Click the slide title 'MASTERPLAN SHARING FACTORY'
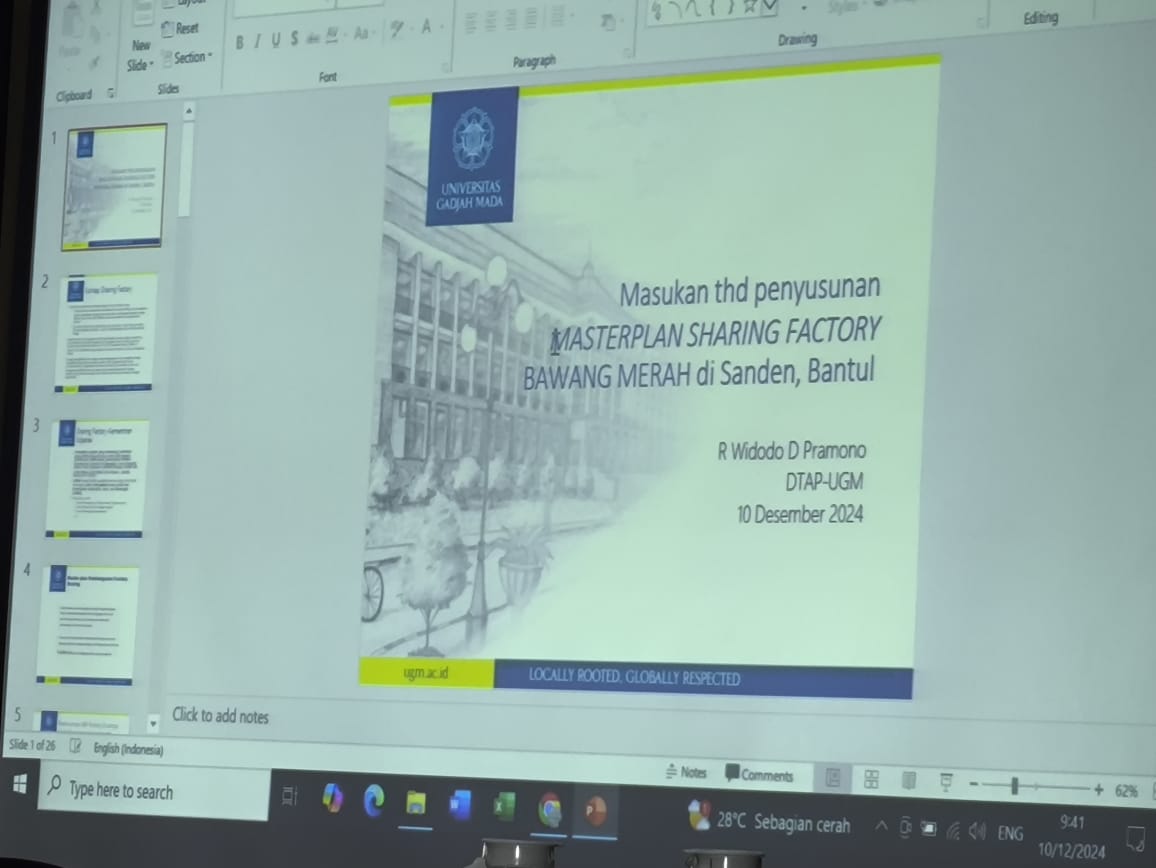 tap(715, 333)
